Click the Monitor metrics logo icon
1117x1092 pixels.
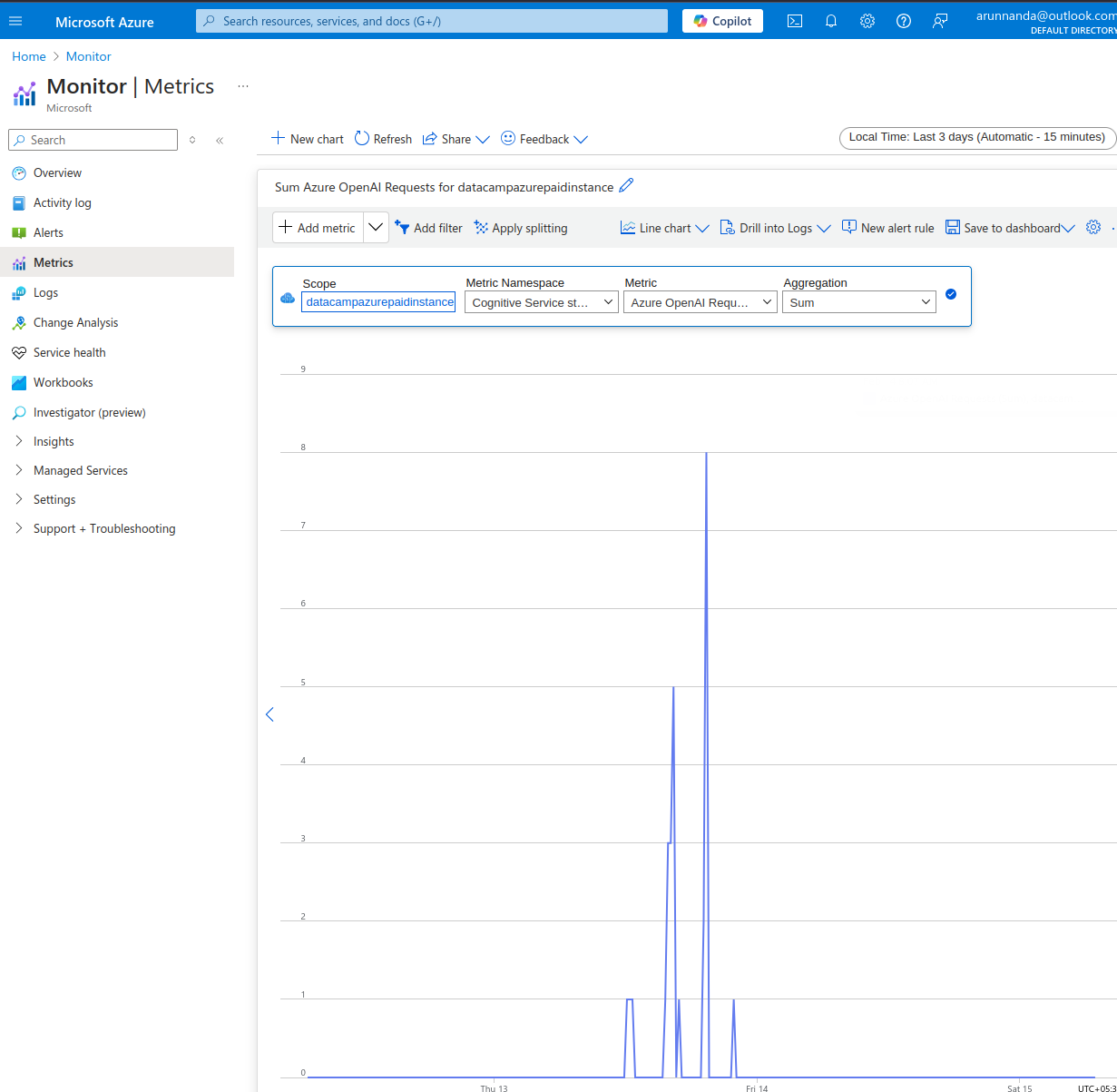point(24,93)
